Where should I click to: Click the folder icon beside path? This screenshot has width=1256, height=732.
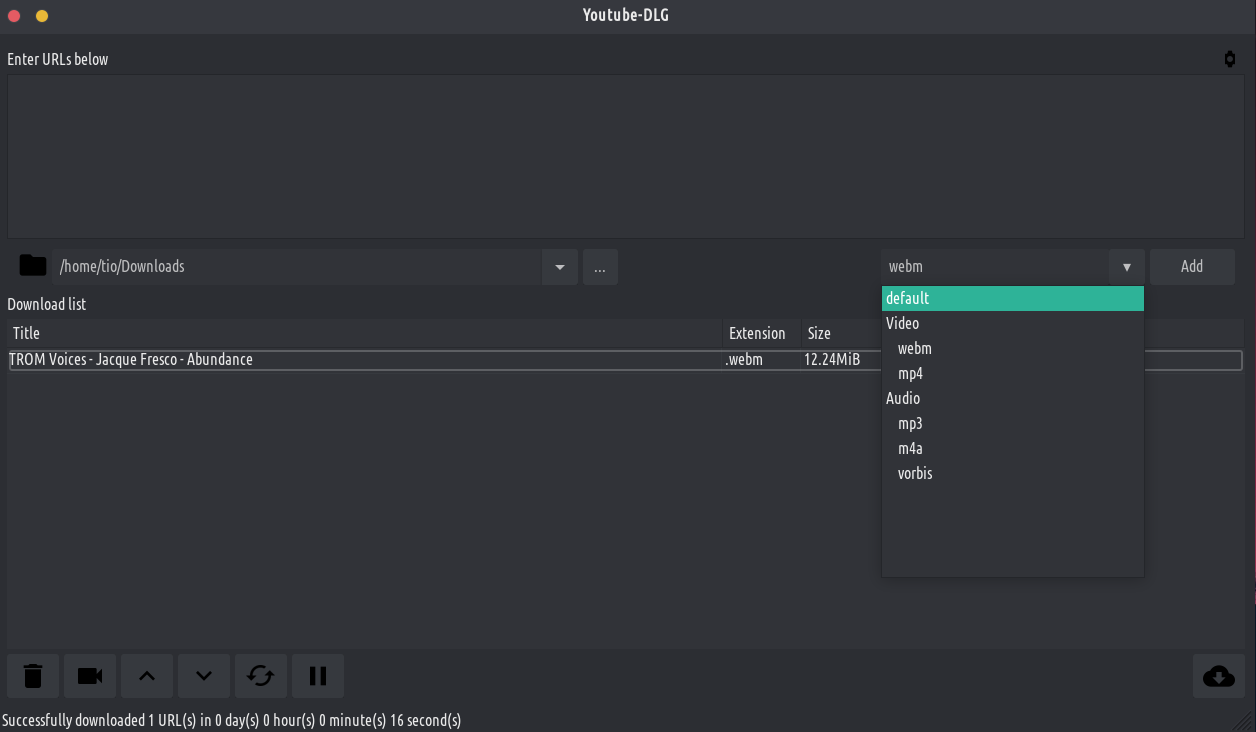point(33,266)
